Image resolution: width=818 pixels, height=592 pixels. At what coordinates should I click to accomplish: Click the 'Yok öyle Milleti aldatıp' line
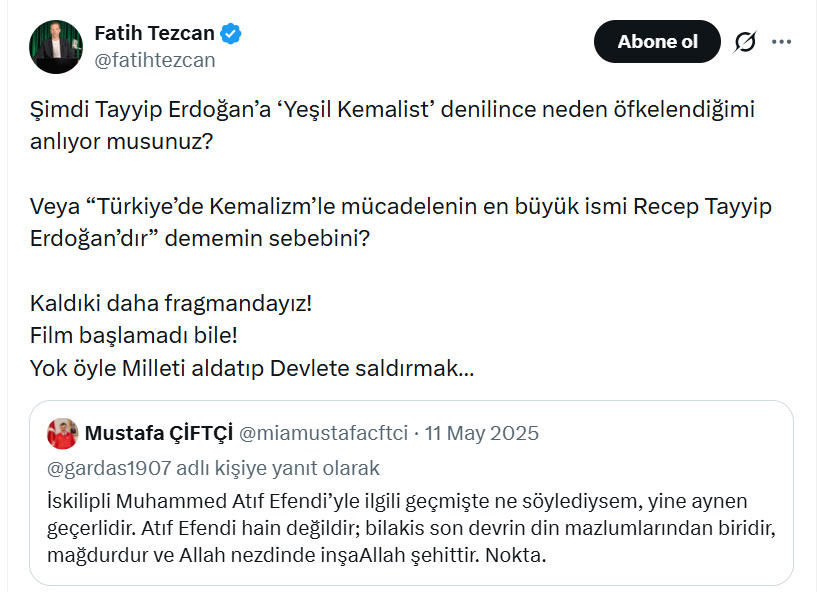pyautogui.click(x=252, y=367)
